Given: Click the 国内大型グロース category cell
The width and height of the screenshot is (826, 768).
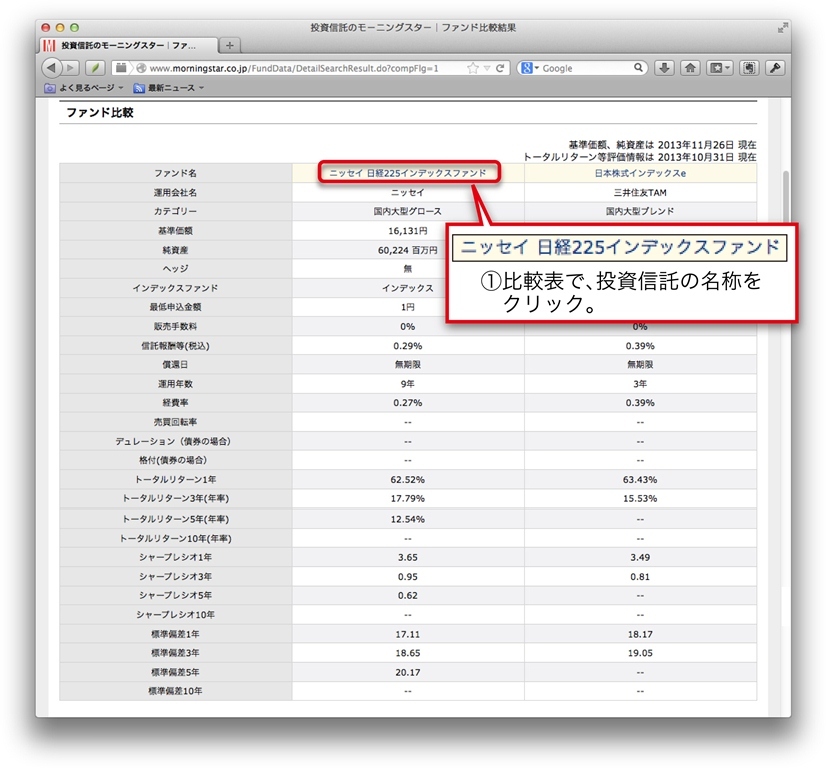Looking at the screenshot, I should click(408, 211).
